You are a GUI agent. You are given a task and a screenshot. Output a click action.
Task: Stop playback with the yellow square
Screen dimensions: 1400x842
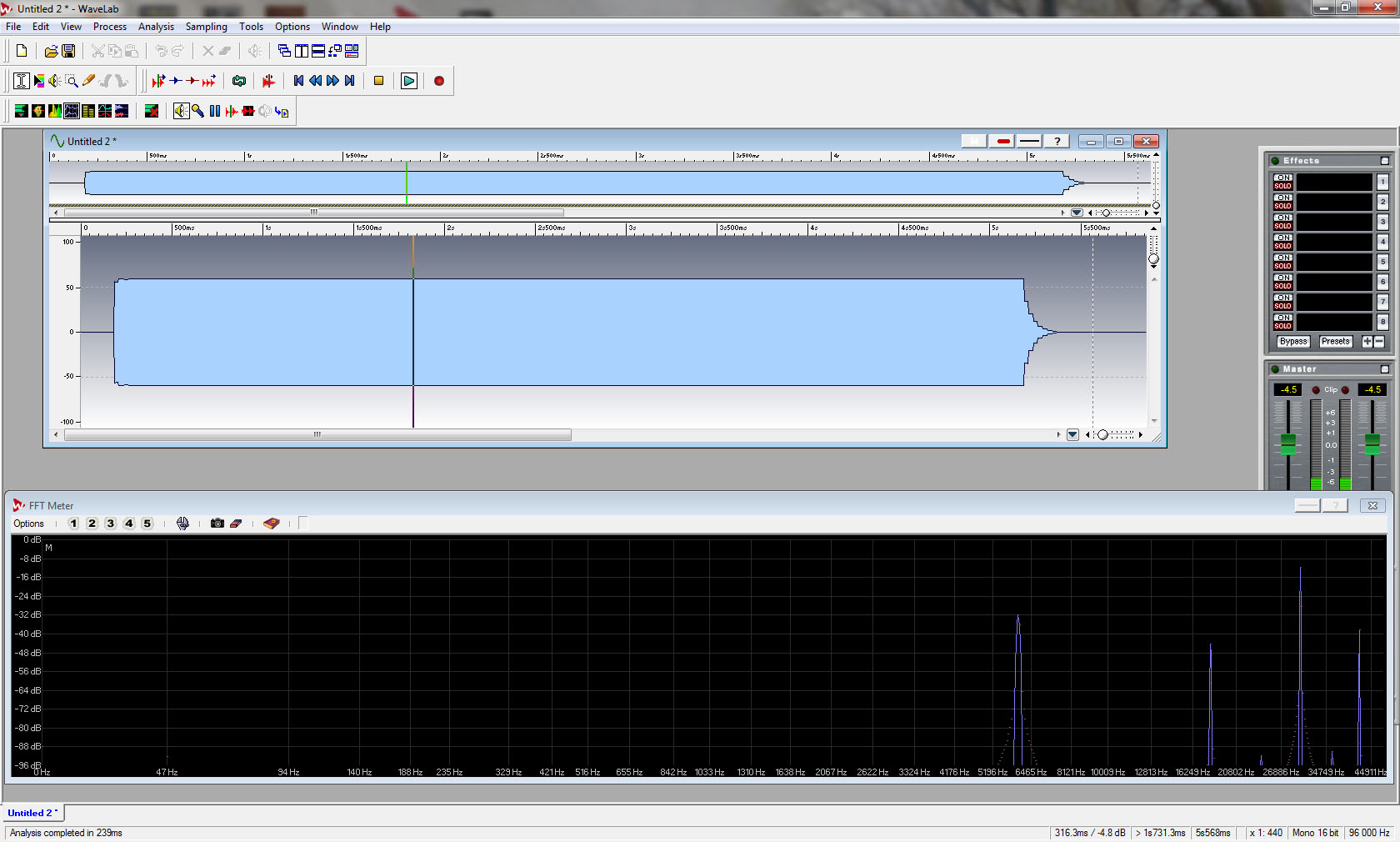(378, 81)
